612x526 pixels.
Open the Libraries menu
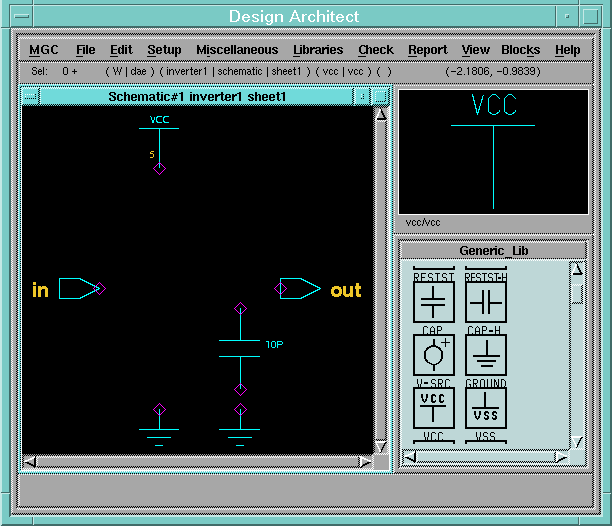point(318,50)
